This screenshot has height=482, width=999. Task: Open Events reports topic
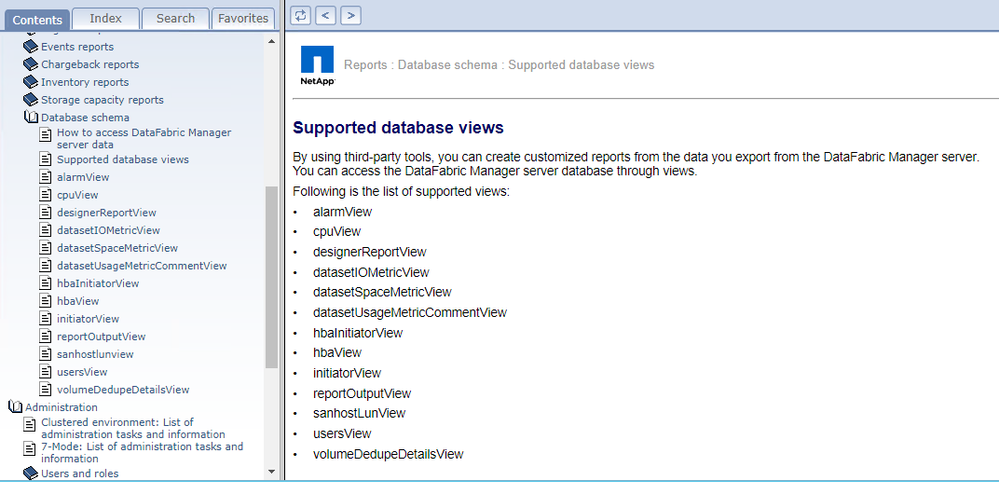(x=77, y=46)
